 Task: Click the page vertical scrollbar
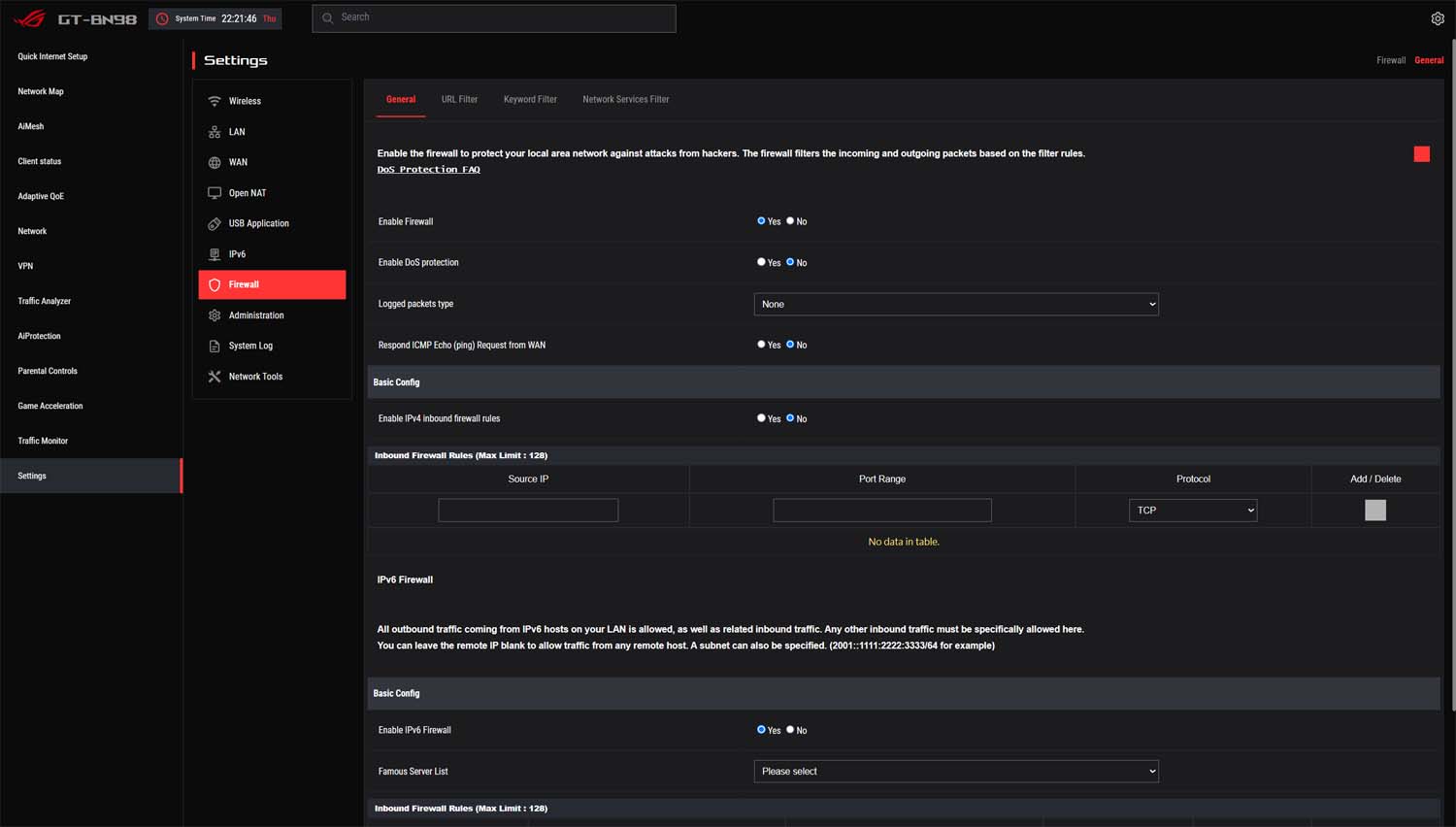pos(1453,374)
